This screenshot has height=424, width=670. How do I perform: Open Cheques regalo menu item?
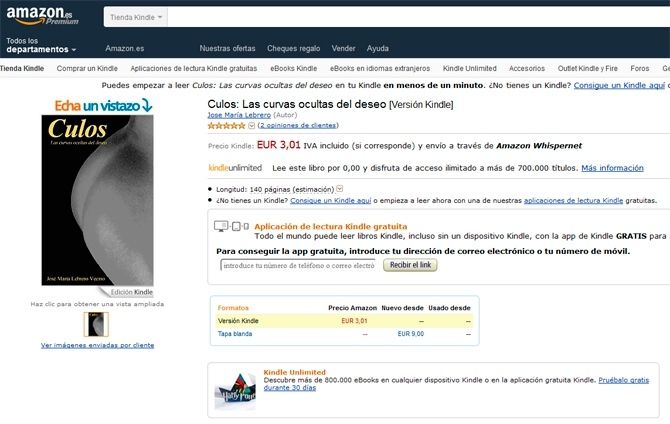[x=294, y=48]
